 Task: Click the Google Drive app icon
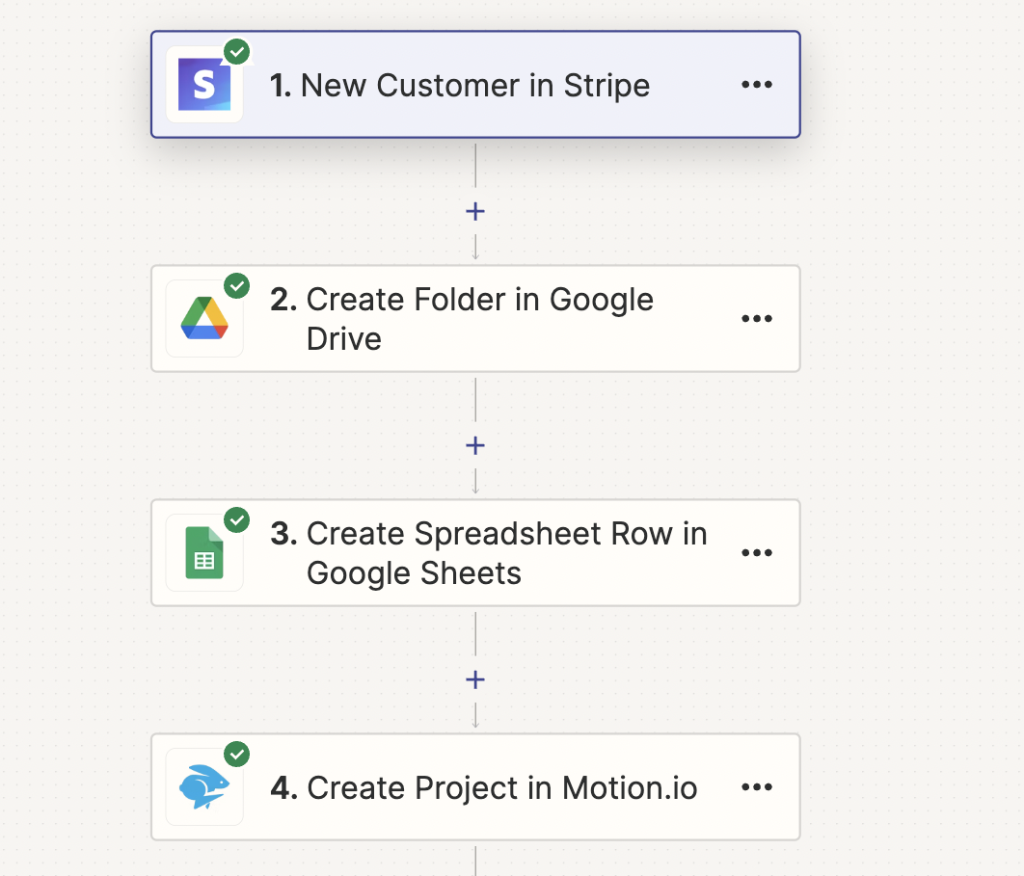pyautogui.click(x=205, y=318)
